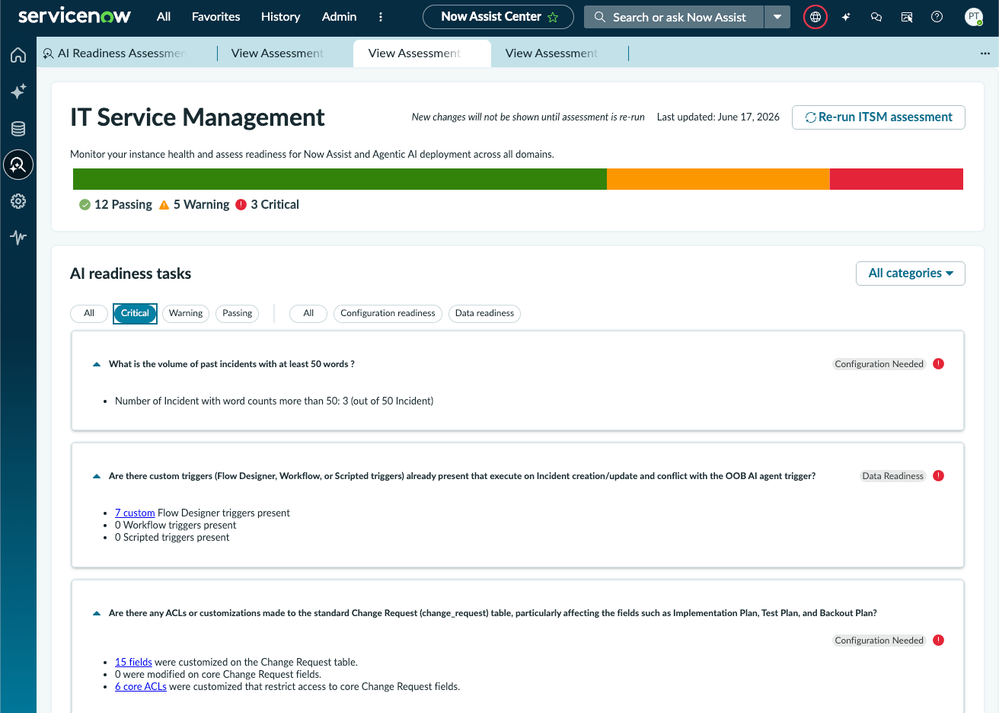This screenshot has height=713, width=999.
Task: Collapse the past incidents volume question
Action: click(x=97, y=364)
